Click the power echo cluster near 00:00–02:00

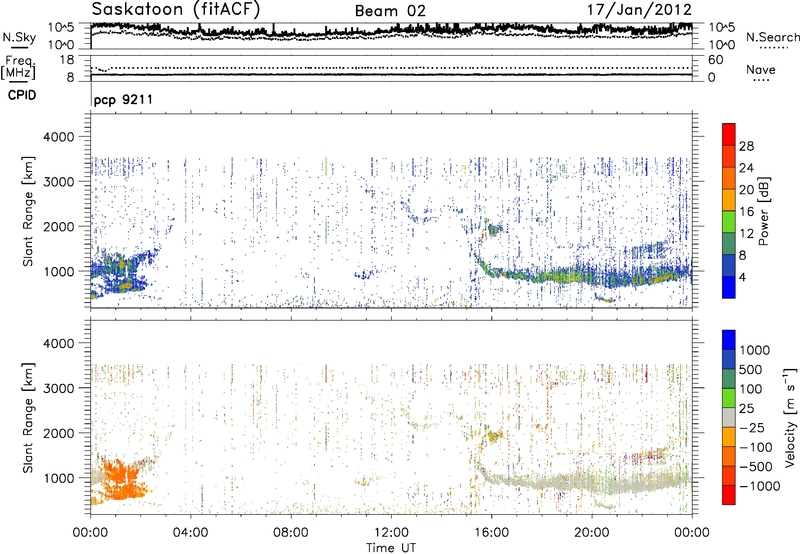click(x=121, y=274)
